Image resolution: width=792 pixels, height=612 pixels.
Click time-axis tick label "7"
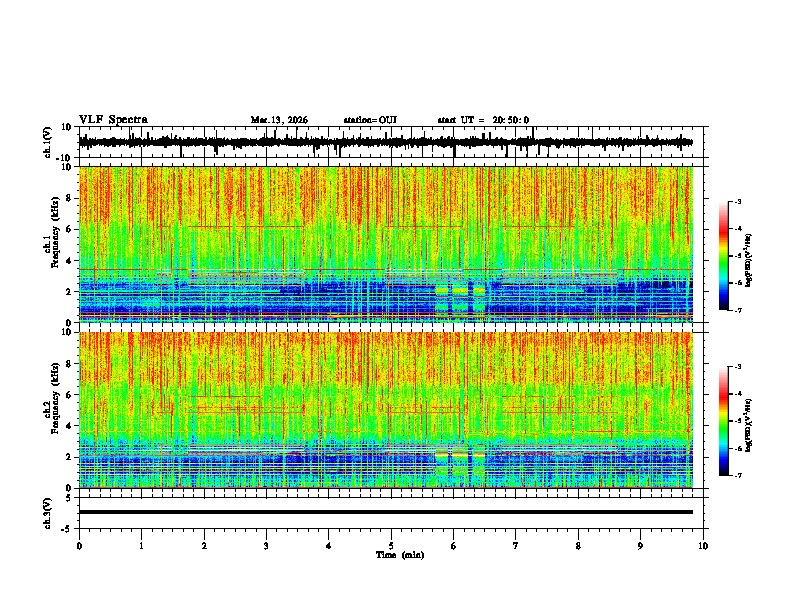point(516,546)
